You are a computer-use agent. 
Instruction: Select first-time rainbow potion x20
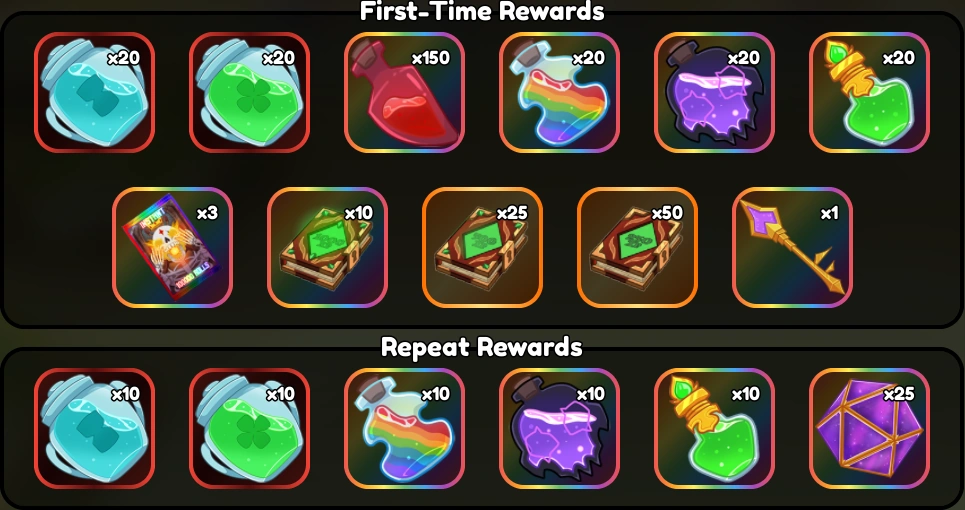pos(559,92)
